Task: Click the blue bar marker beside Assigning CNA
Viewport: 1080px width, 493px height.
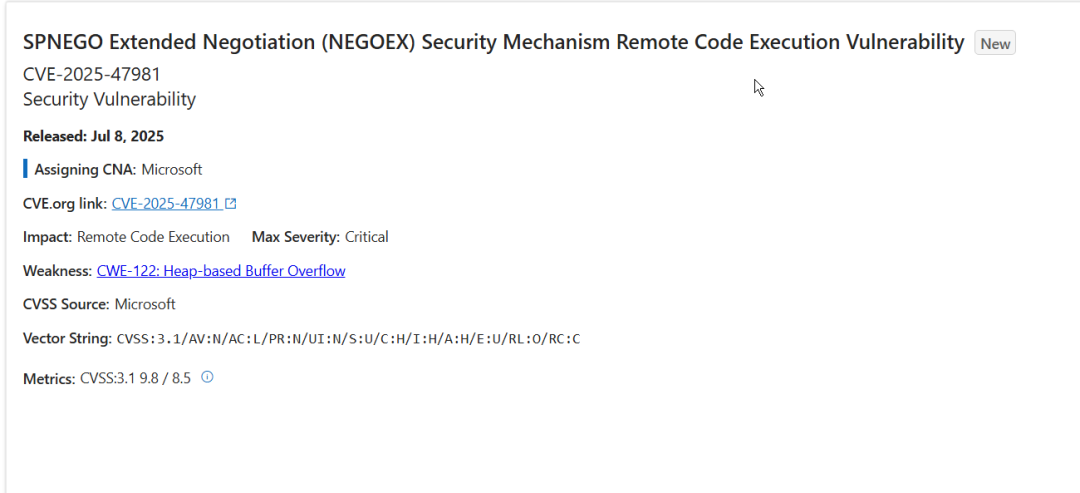Action: pyautogui.click(x=25, y=169)
